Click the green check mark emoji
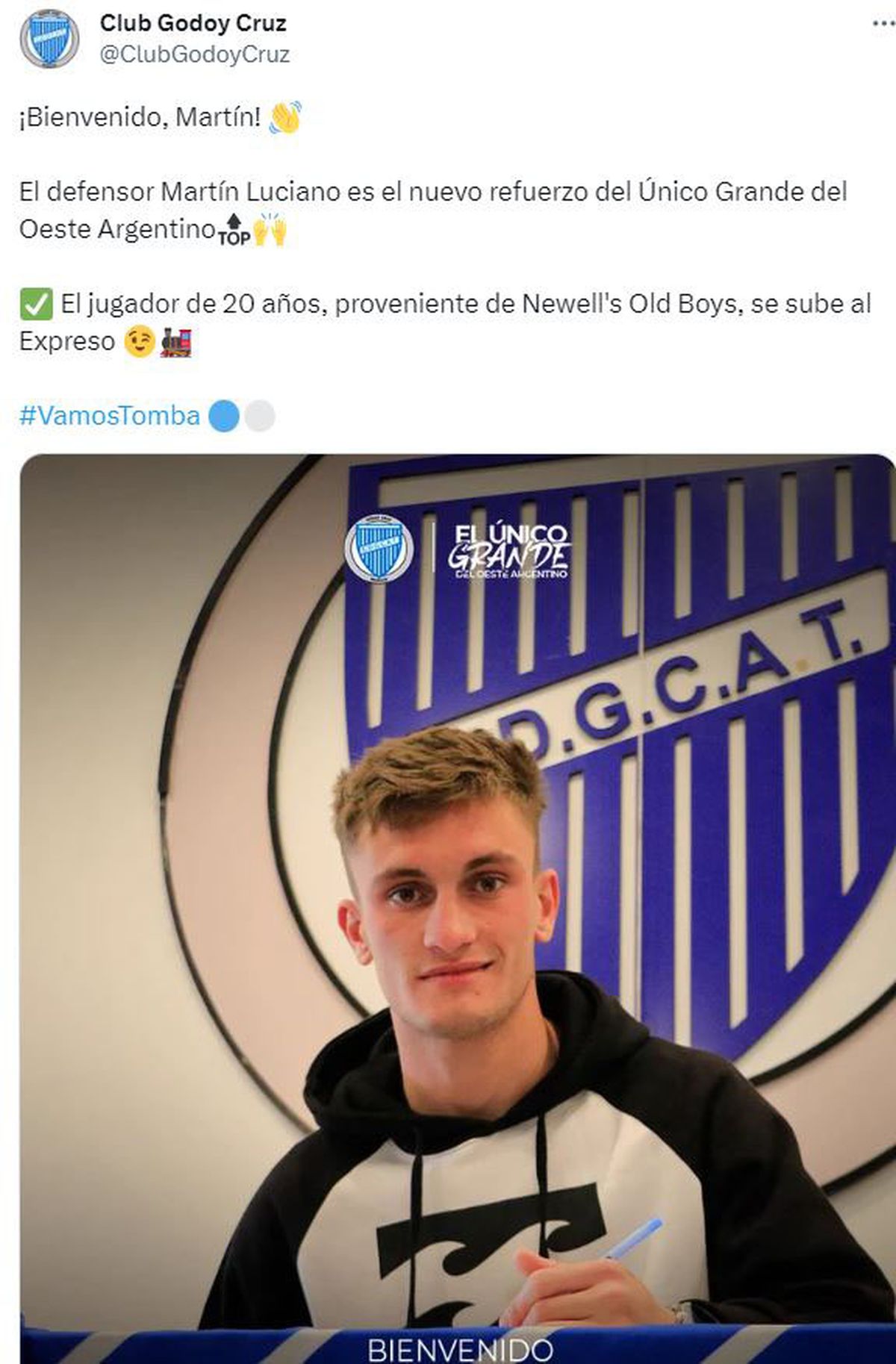The image size is (896, 1364). 36,305
